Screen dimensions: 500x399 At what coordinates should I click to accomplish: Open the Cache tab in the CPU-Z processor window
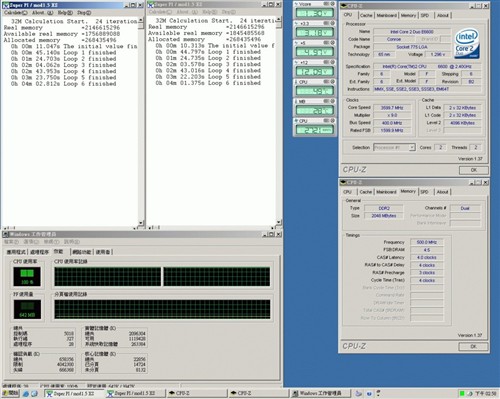(x=366, y=15)
